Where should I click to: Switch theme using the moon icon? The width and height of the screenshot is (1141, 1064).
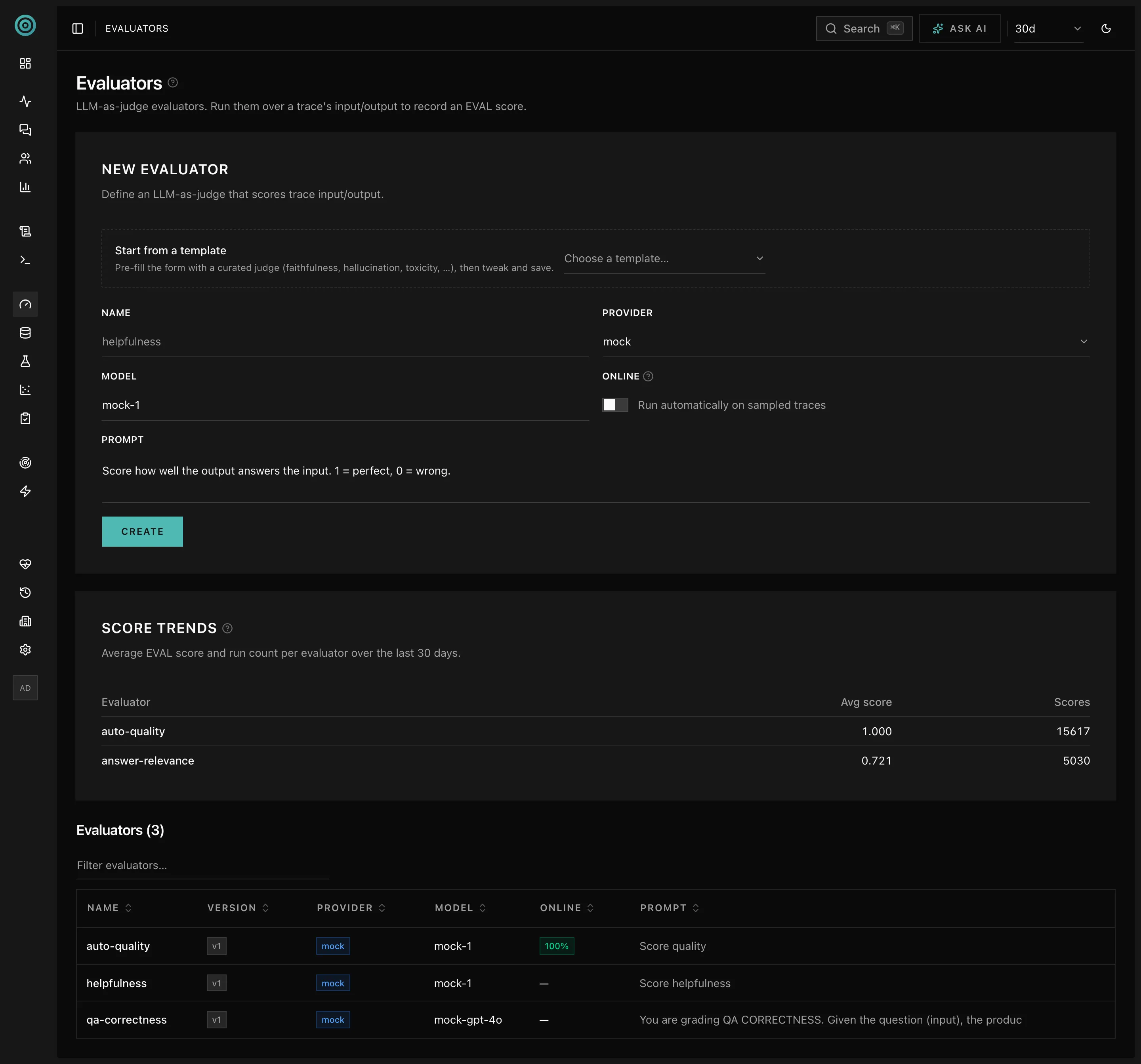[x=1106, y=28]
